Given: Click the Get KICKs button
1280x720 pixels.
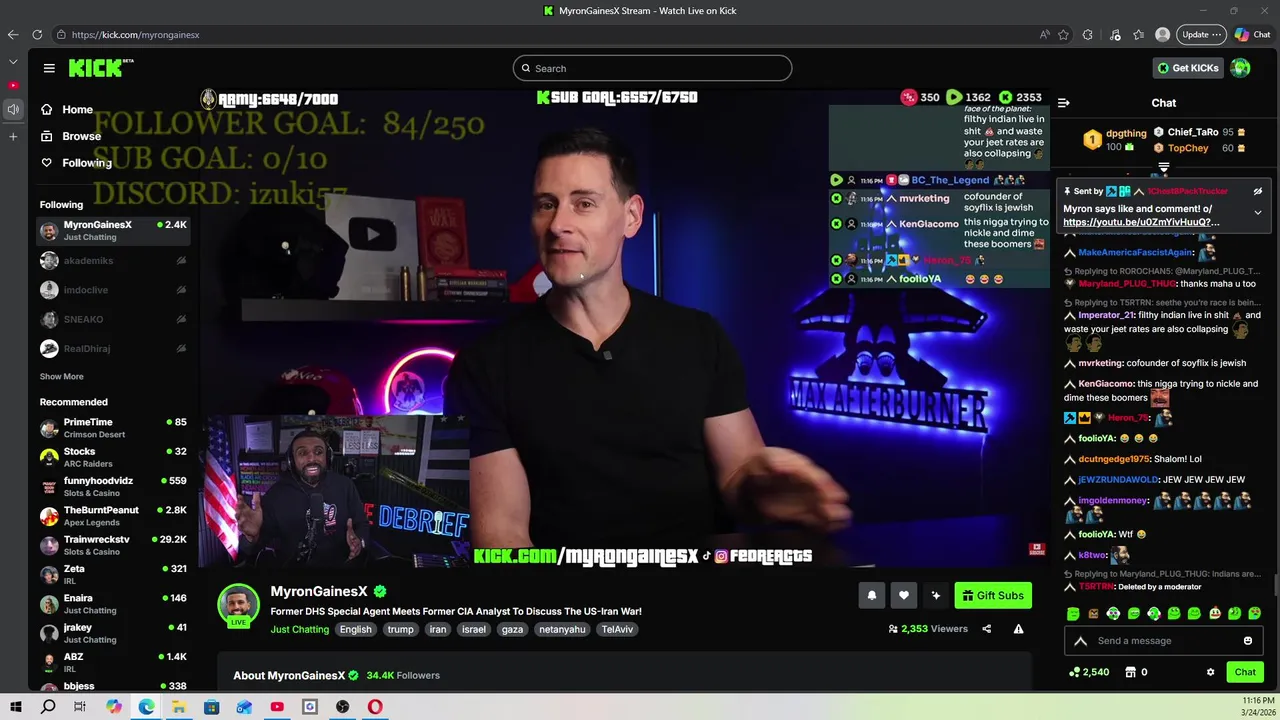Looking at the screenshot, I should click(x=1188, y=68).
